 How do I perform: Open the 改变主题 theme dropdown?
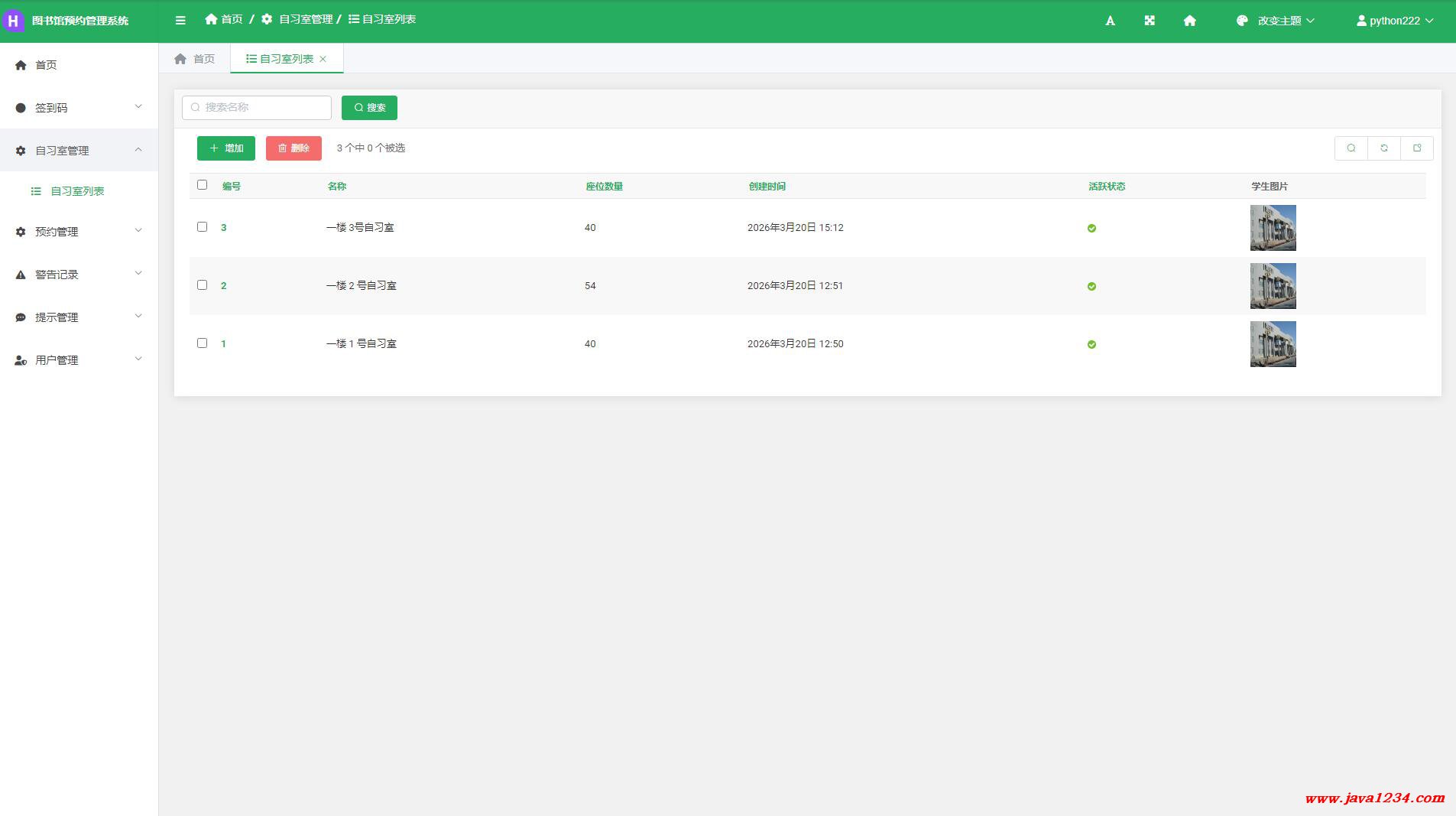pyautogui.click(x=1275, y=21)
